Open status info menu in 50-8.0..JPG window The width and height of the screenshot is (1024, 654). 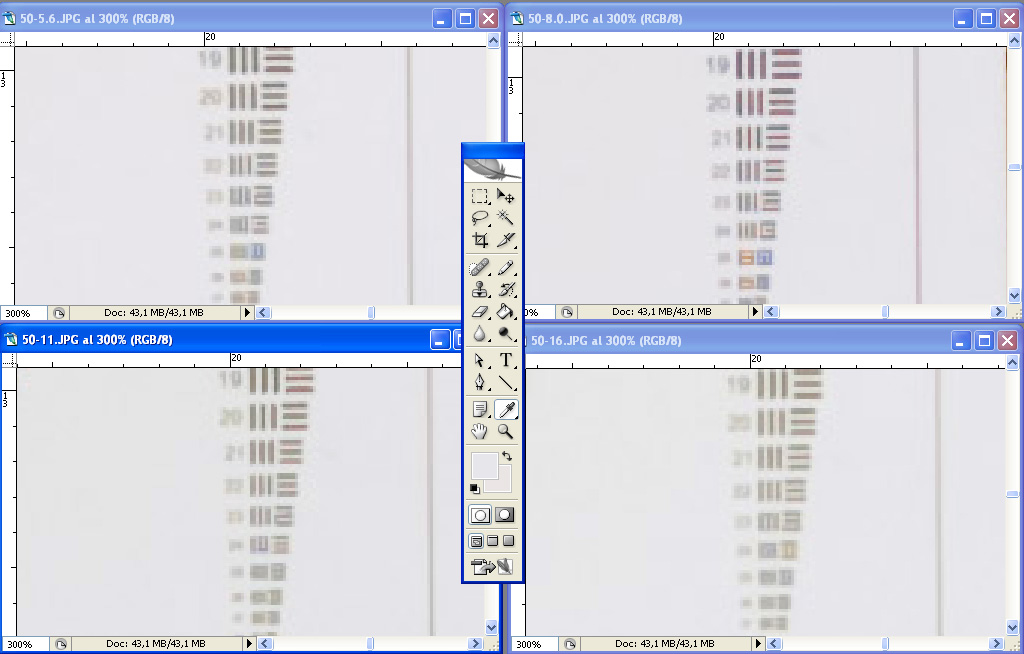pyautogui.click(x=757, y=313)
